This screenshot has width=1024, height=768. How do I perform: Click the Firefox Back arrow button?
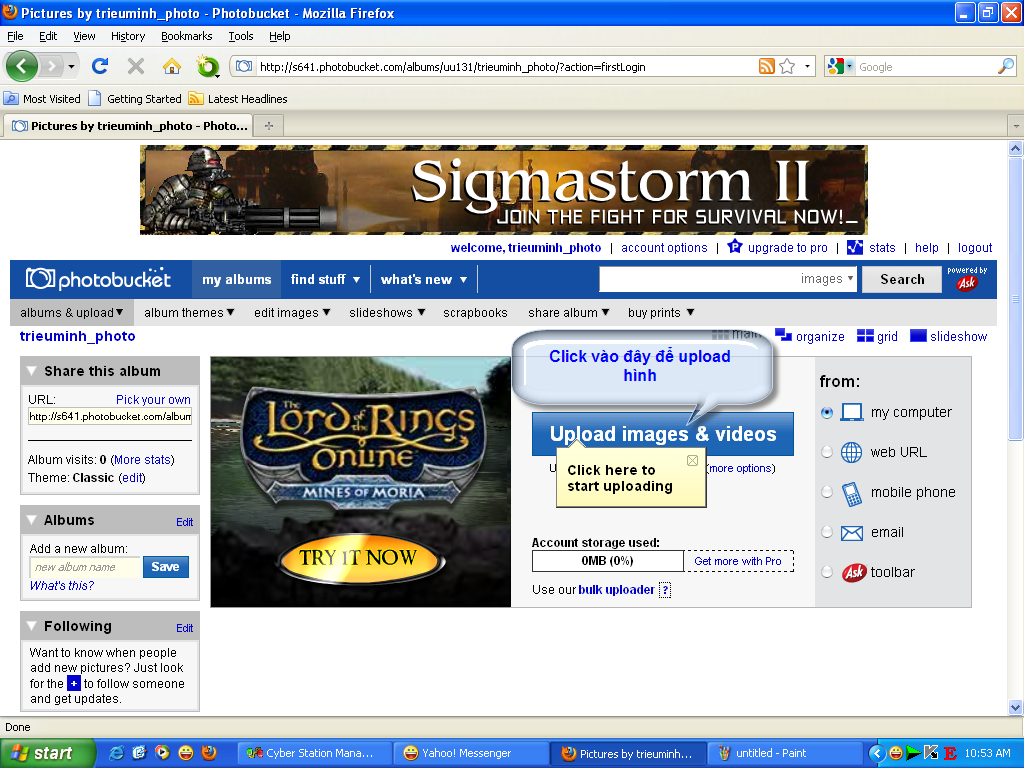[22, 66]
